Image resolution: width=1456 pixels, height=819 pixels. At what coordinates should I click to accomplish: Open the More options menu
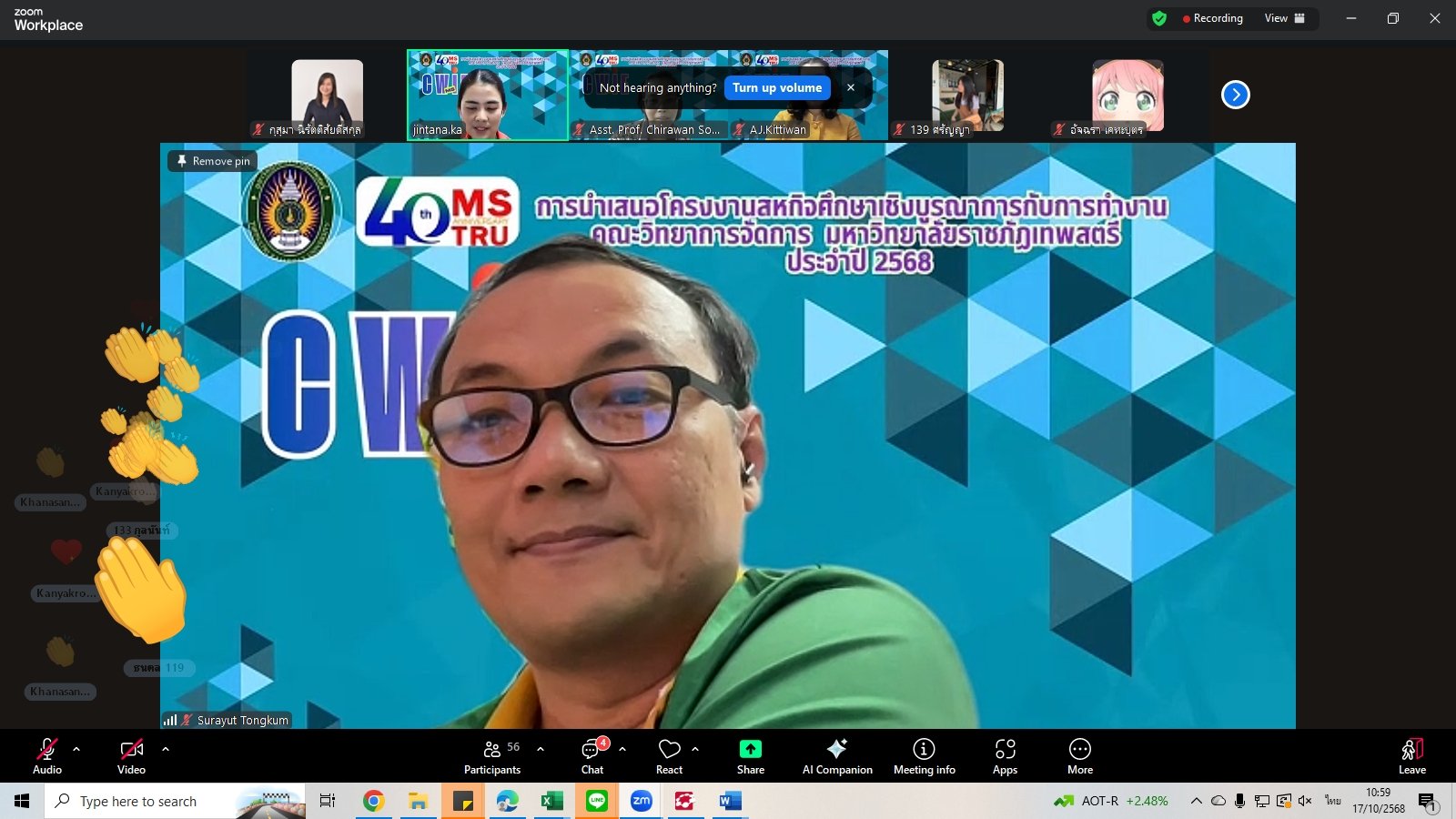(x=1079, y=756)
